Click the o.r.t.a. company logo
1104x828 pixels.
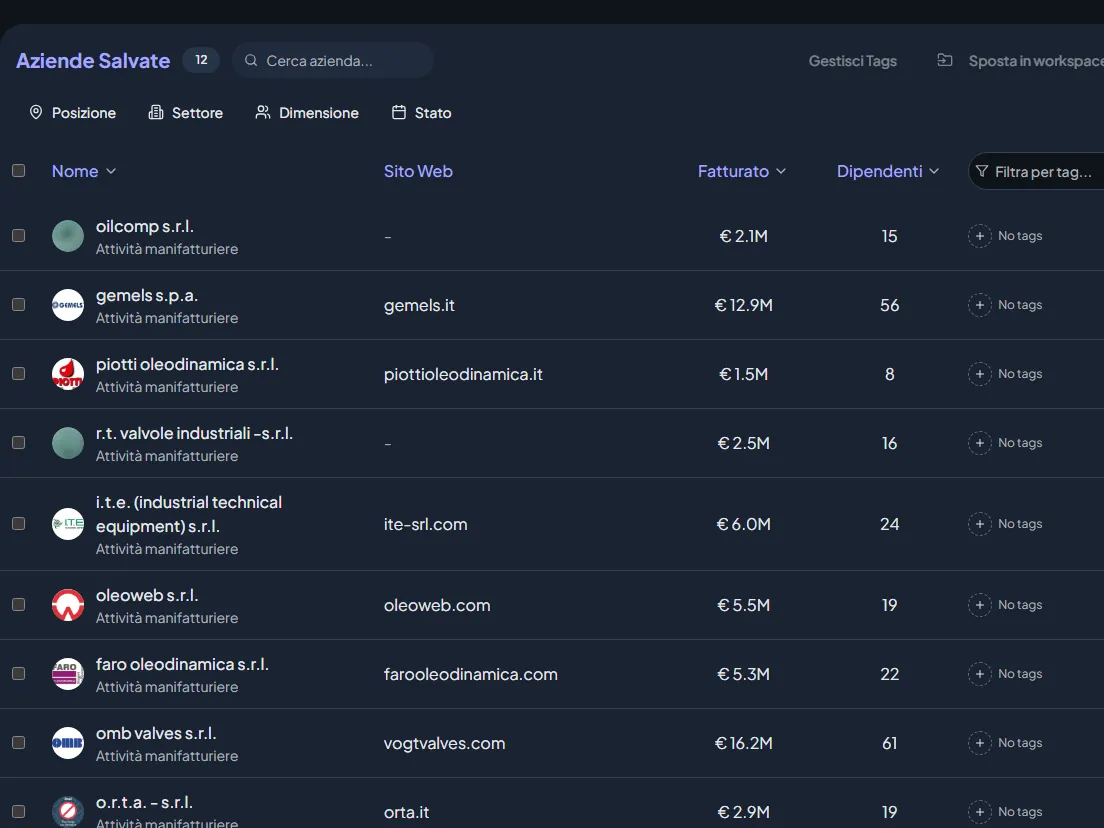[x=68, y=812]
